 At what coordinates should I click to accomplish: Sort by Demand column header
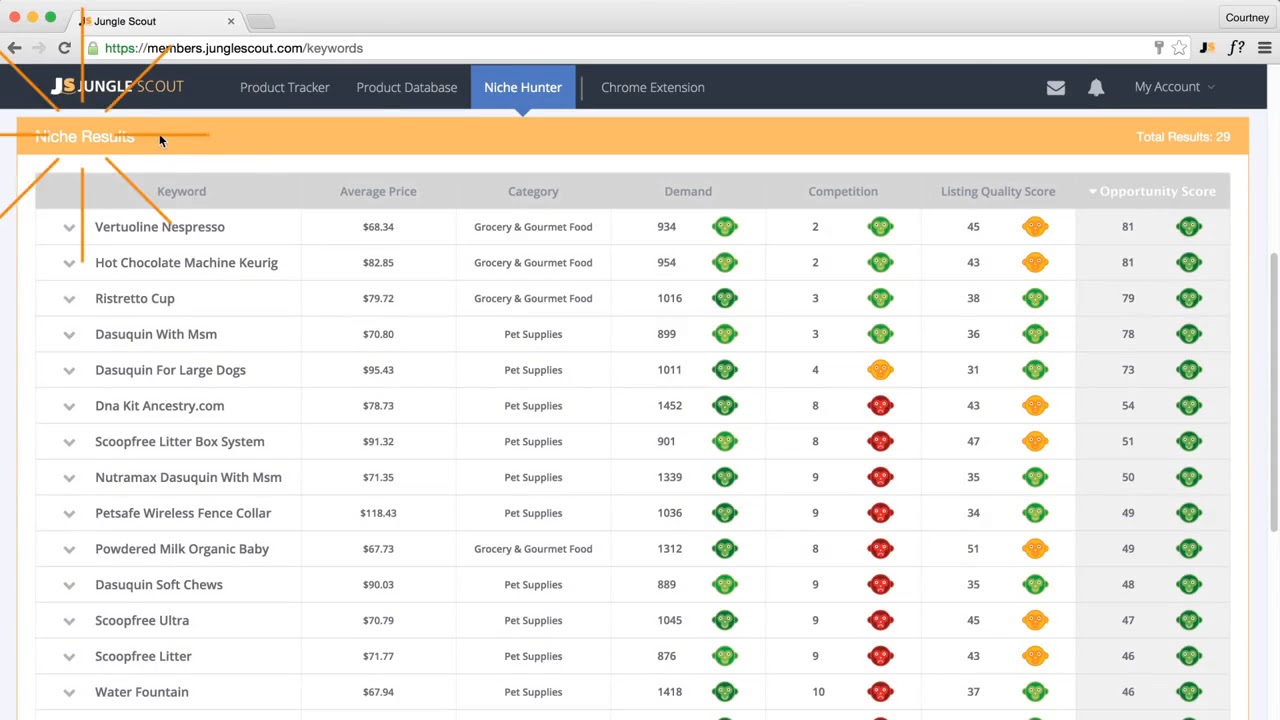pyautogui.click(x=688, y=191)
